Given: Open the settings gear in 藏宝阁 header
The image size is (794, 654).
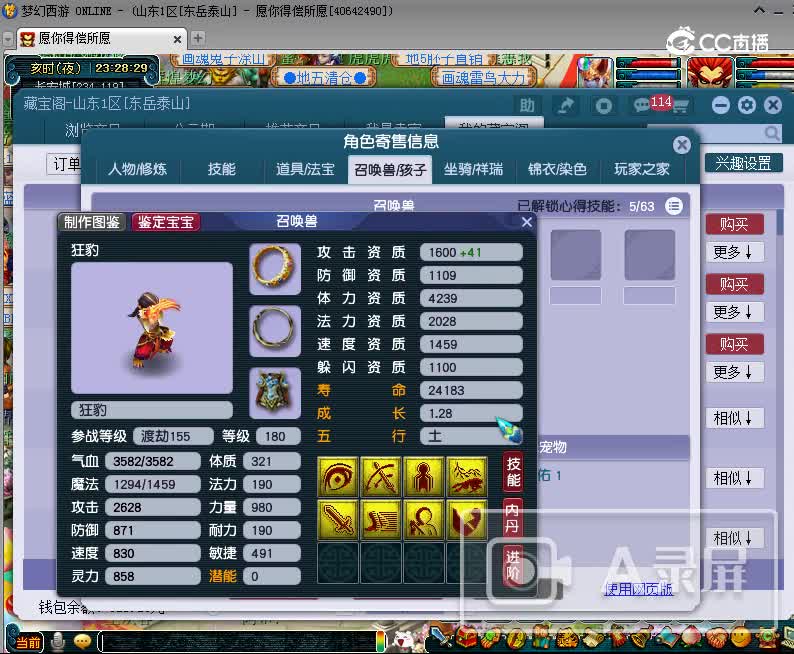Looking at the screenshot, I should (x=746, y=105).
